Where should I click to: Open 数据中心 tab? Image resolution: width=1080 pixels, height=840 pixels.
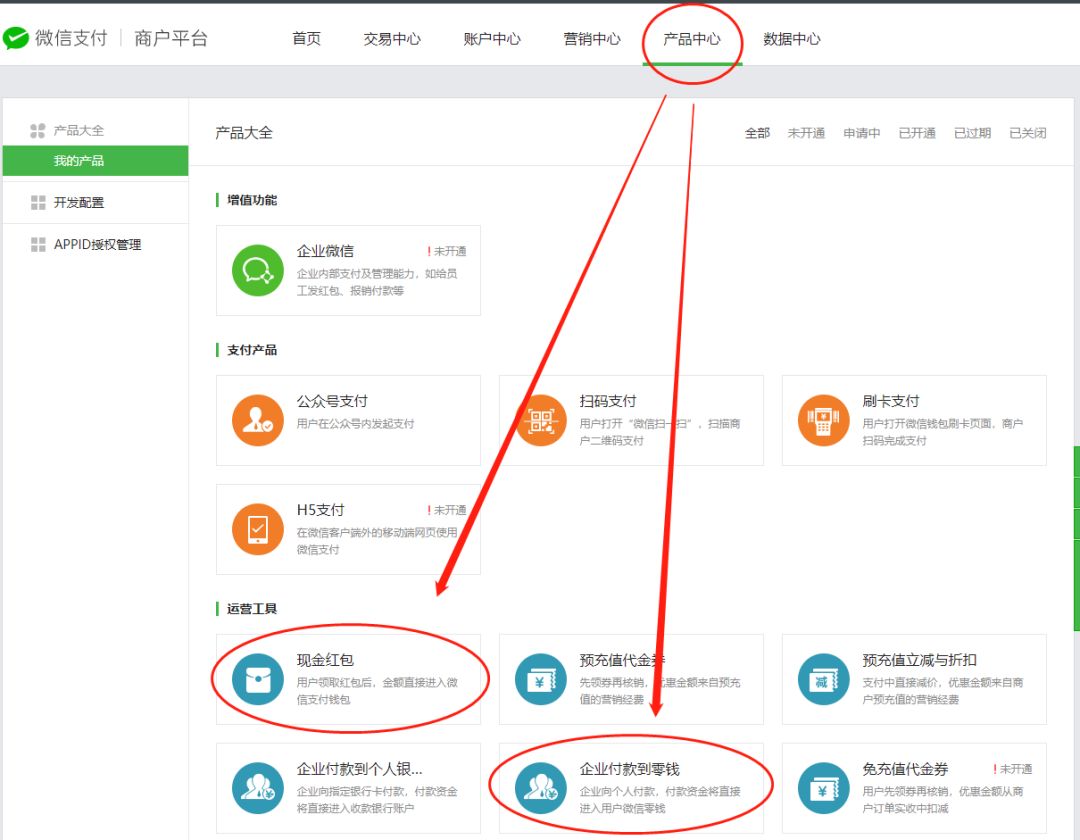pyautogui.click(x=792, y=39)
